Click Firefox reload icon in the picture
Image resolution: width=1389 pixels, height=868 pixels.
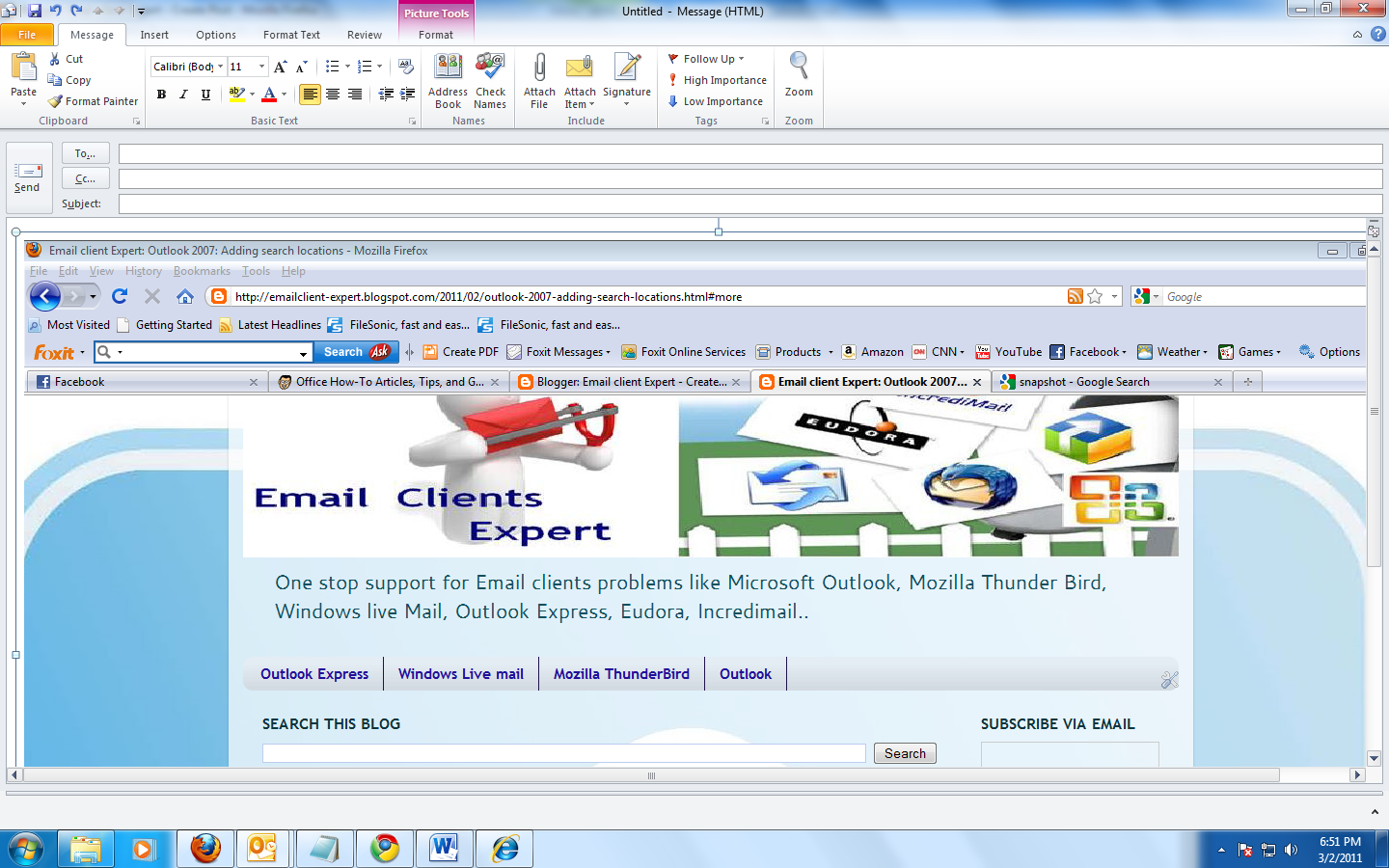click(x=120, y=296)
